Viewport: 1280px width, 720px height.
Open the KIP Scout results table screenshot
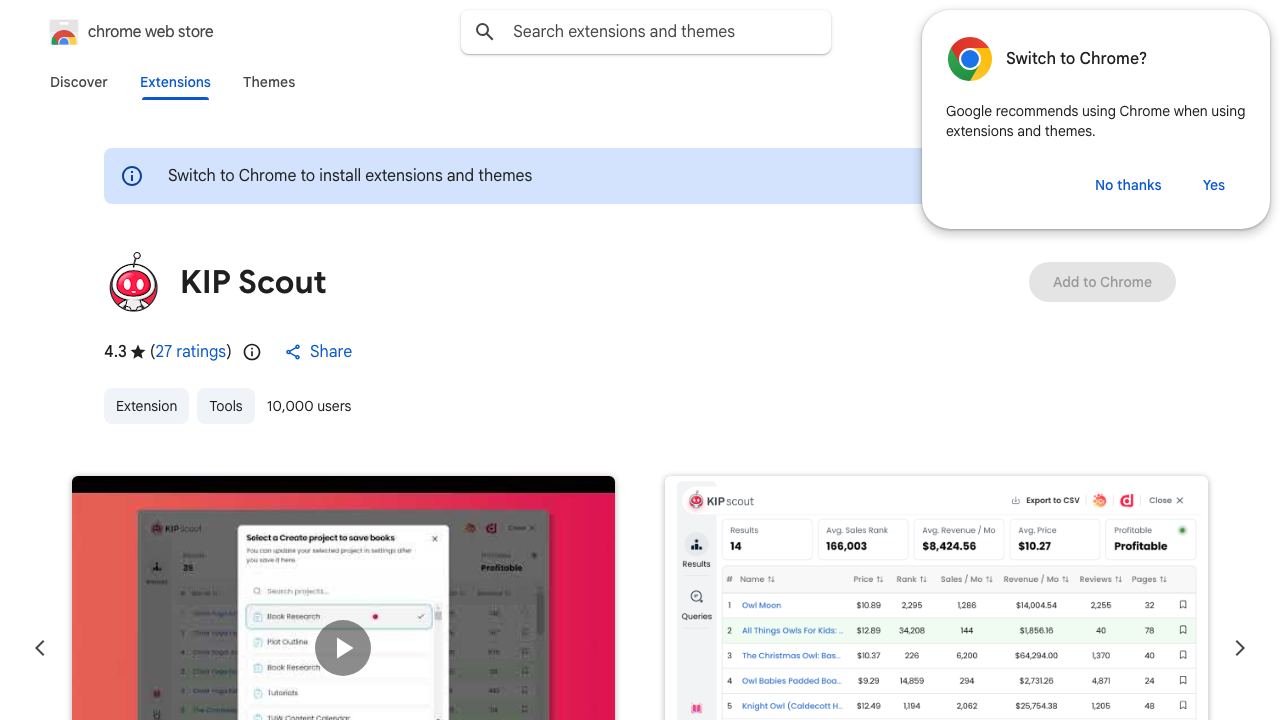pos(936,598)
